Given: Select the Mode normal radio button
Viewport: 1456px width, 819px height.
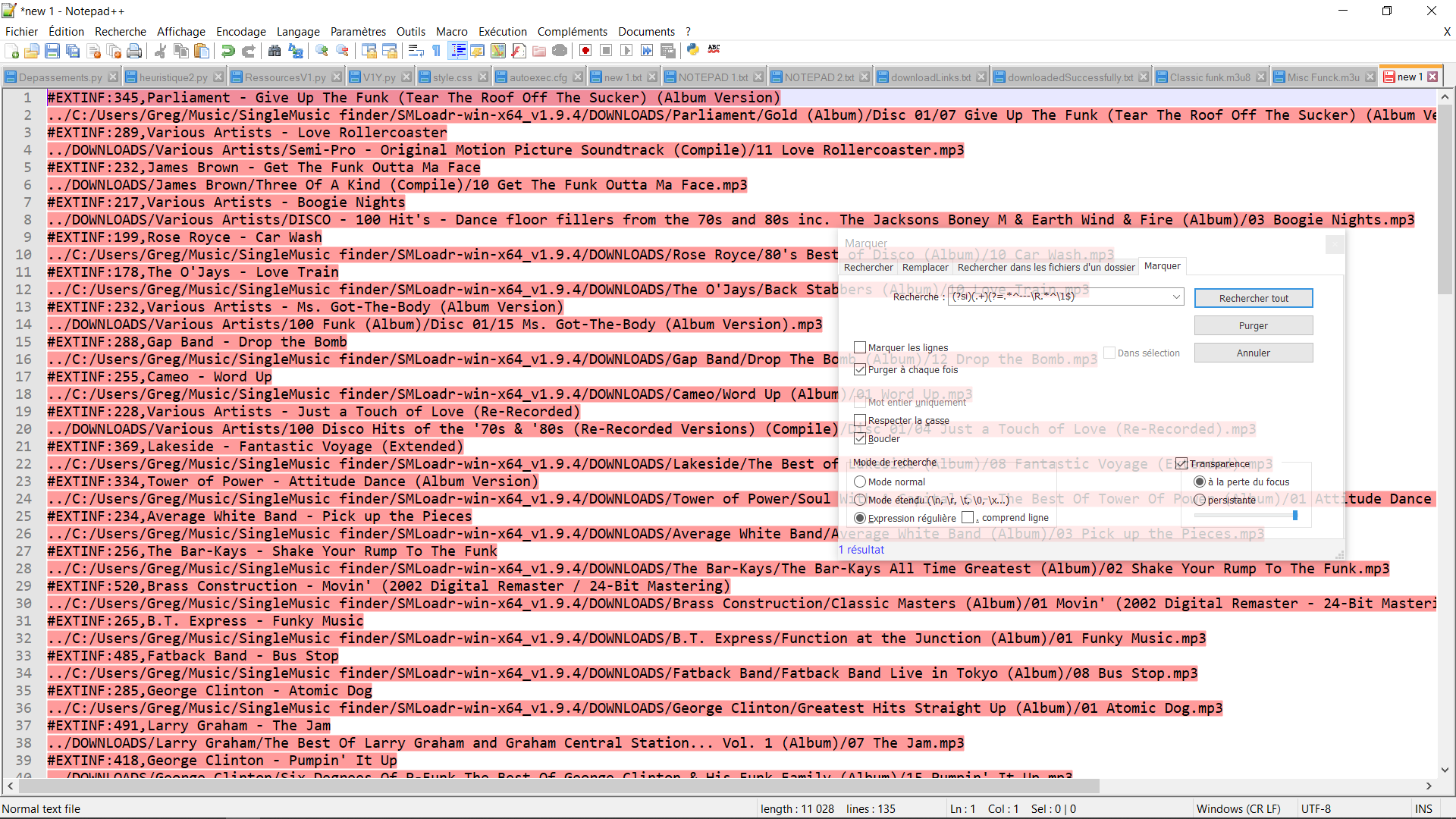Looking at the screenshot, I should [860, 482].
